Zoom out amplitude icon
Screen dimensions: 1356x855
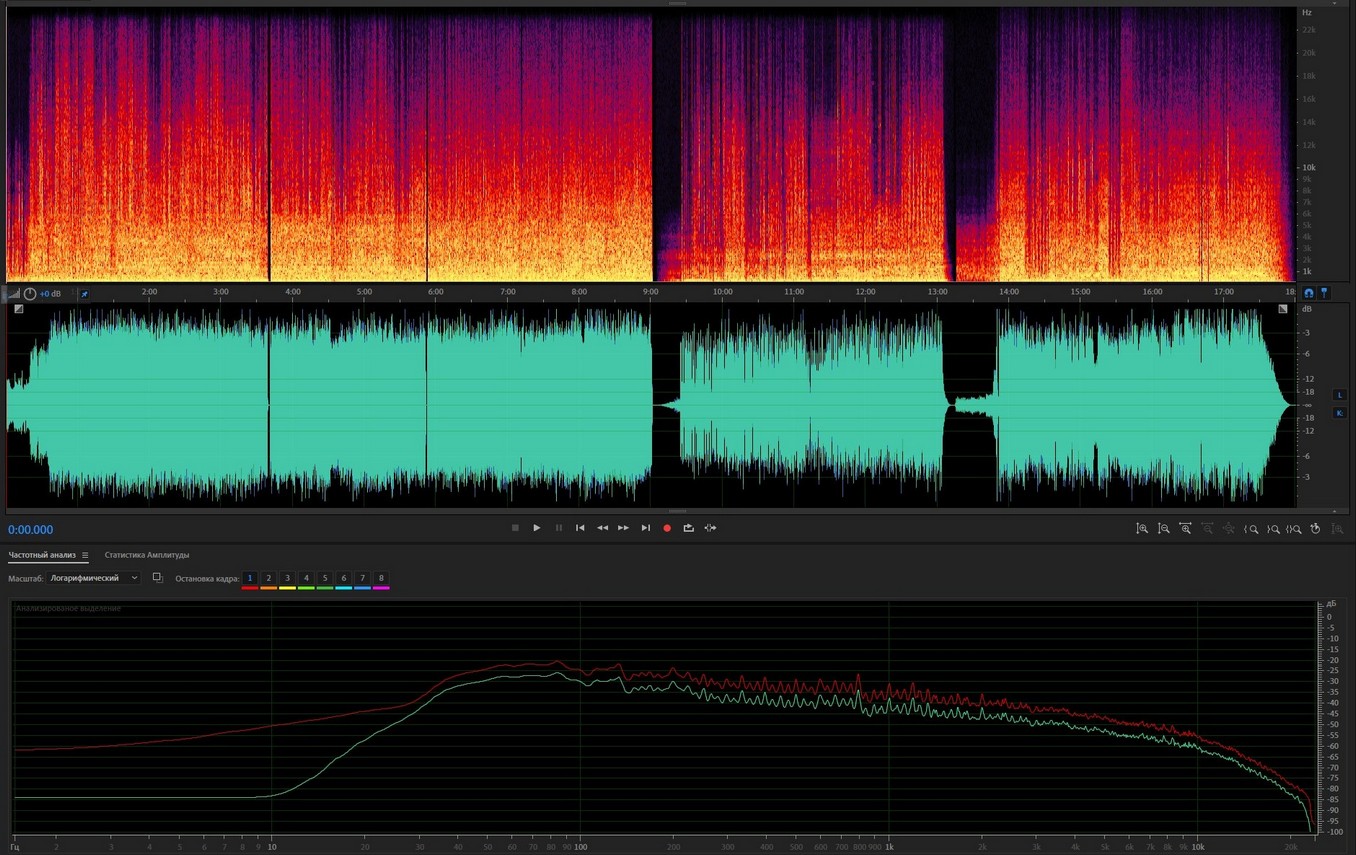coord(1164,528)
